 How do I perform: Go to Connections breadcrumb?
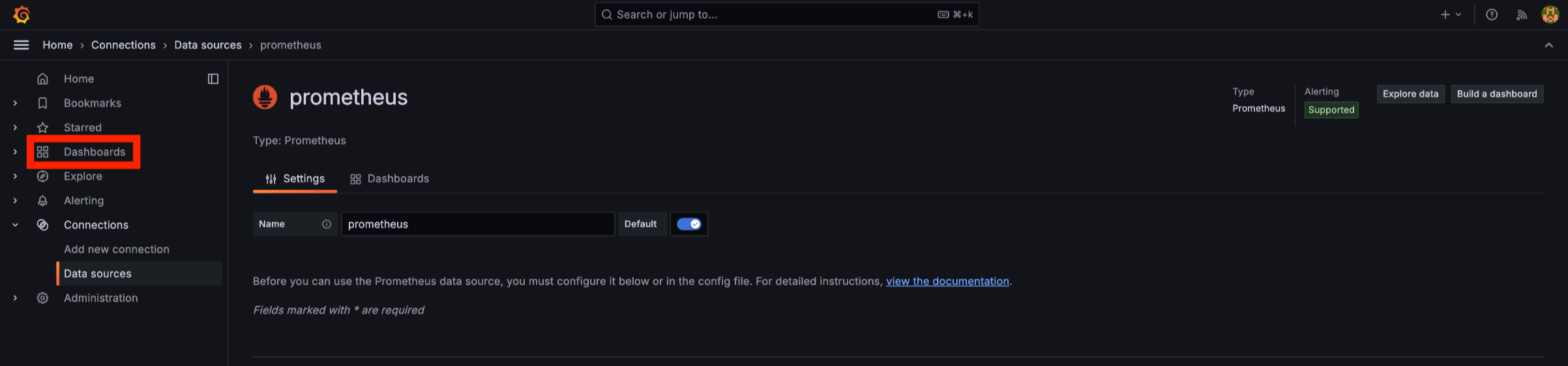click(x=123, y=45)
